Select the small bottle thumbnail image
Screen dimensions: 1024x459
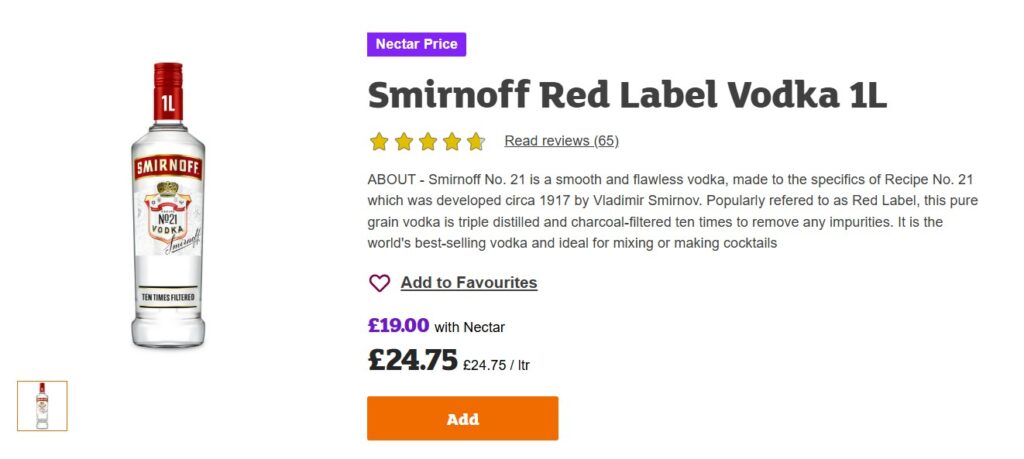tap(42, 406)
